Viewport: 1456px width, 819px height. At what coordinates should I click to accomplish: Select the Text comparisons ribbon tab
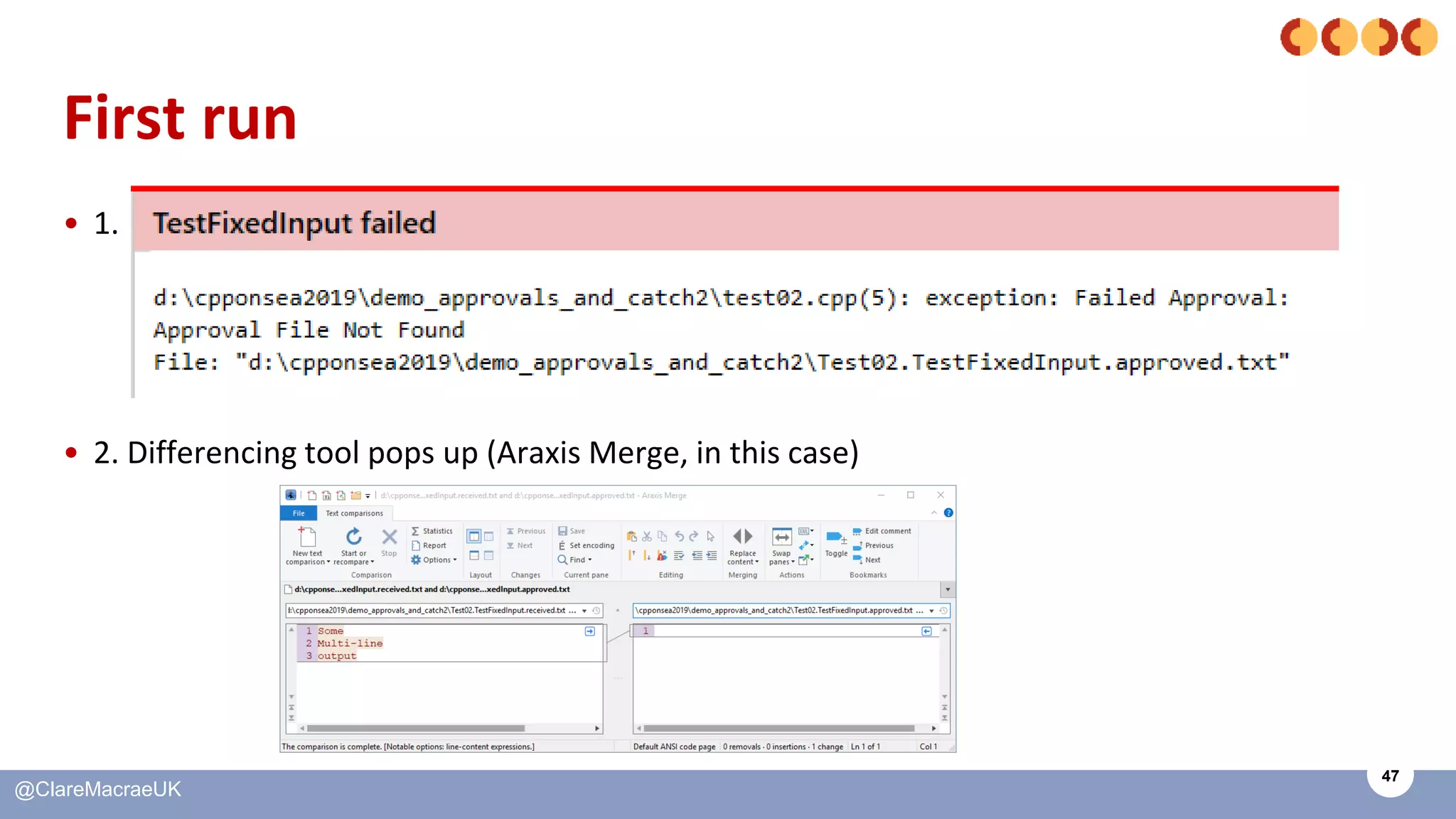(354, 513)
